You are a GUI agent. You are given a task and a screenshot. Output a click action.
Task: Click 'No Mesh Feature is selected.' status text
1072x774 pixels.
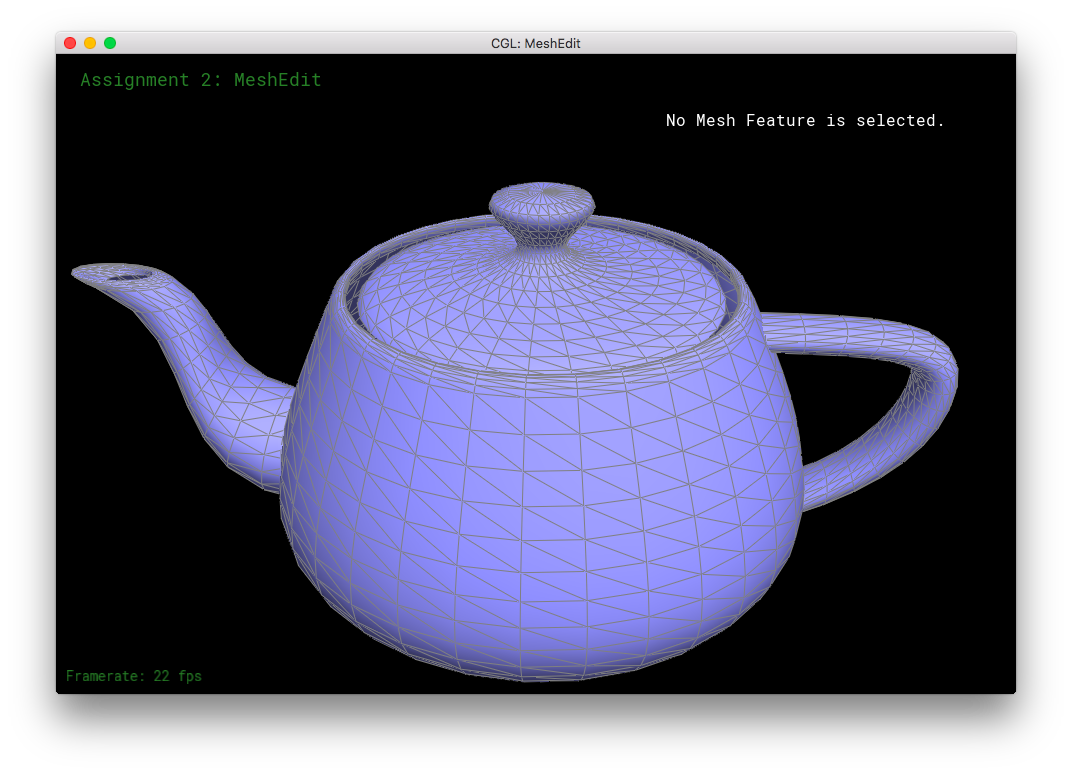click(x=805, y=120)
